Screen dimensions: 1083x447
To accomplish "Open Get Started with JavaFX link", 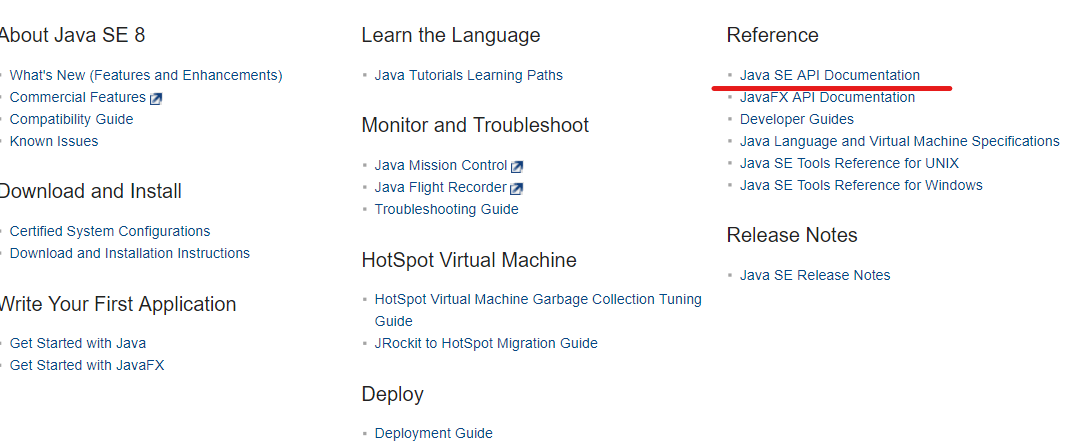I will [87, 365].
